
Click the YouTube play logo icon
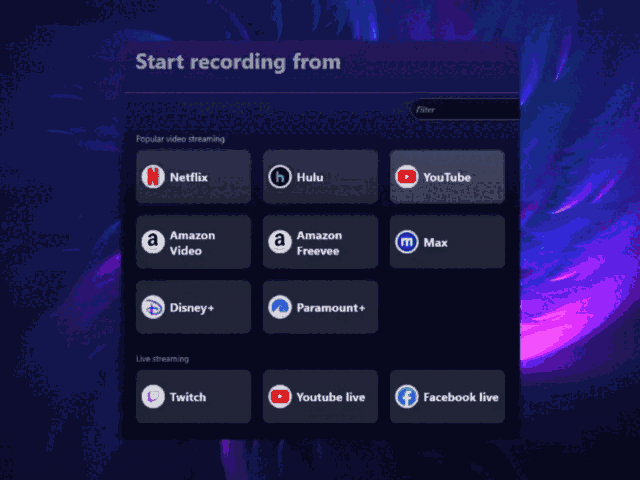pyautogui.click(x=407, y=177)
